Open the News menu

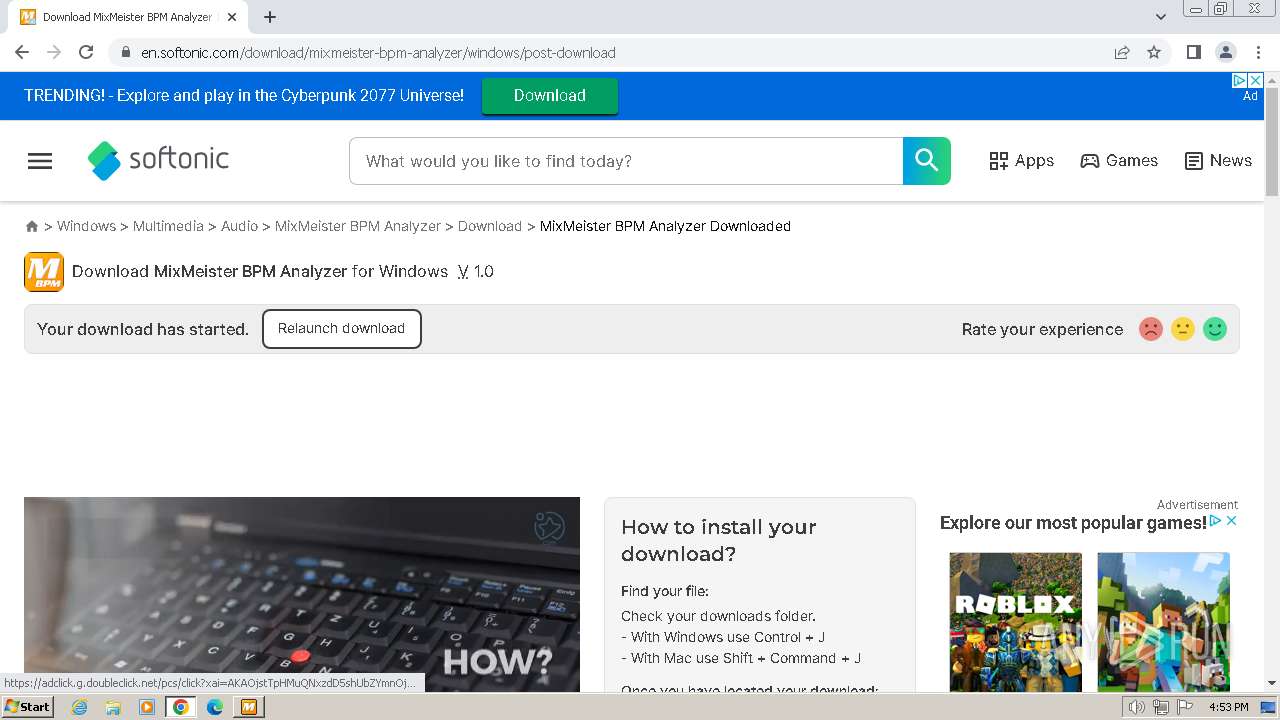click(x=1218, y=161)
